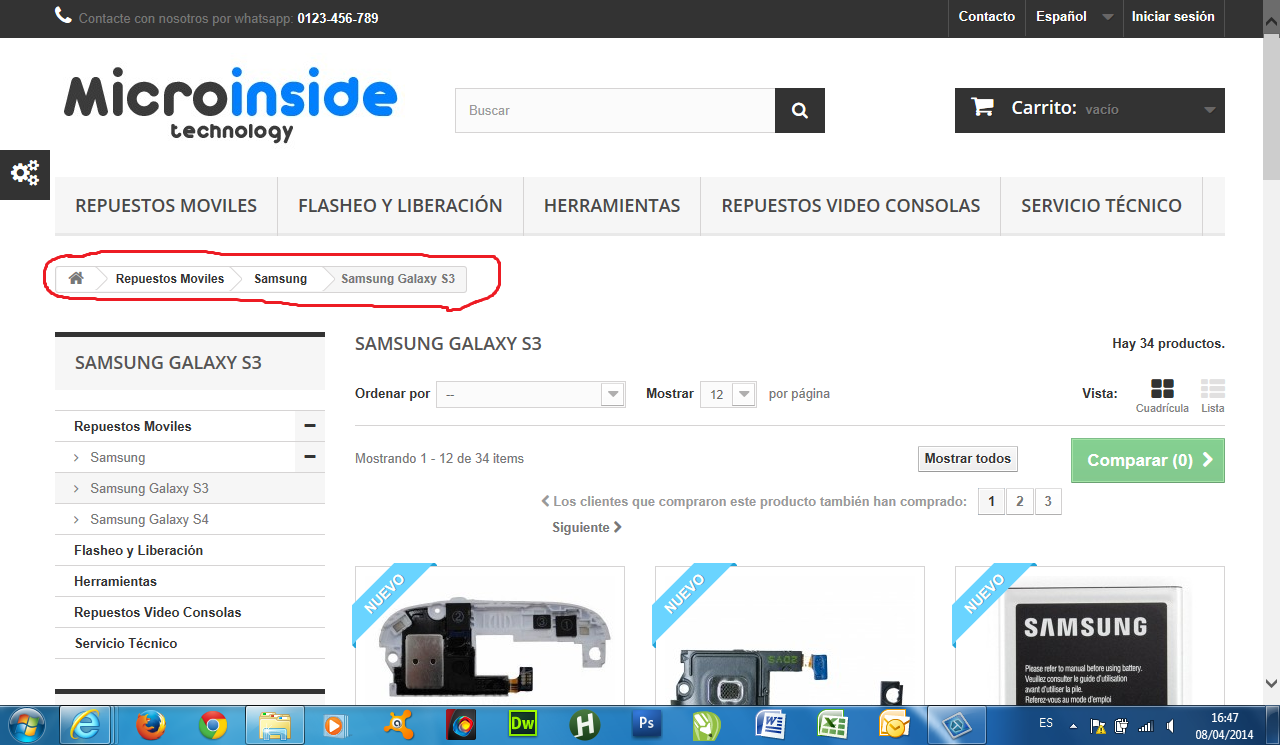Launch Google Chrome from the taskbar

click(x=212, y=724)
